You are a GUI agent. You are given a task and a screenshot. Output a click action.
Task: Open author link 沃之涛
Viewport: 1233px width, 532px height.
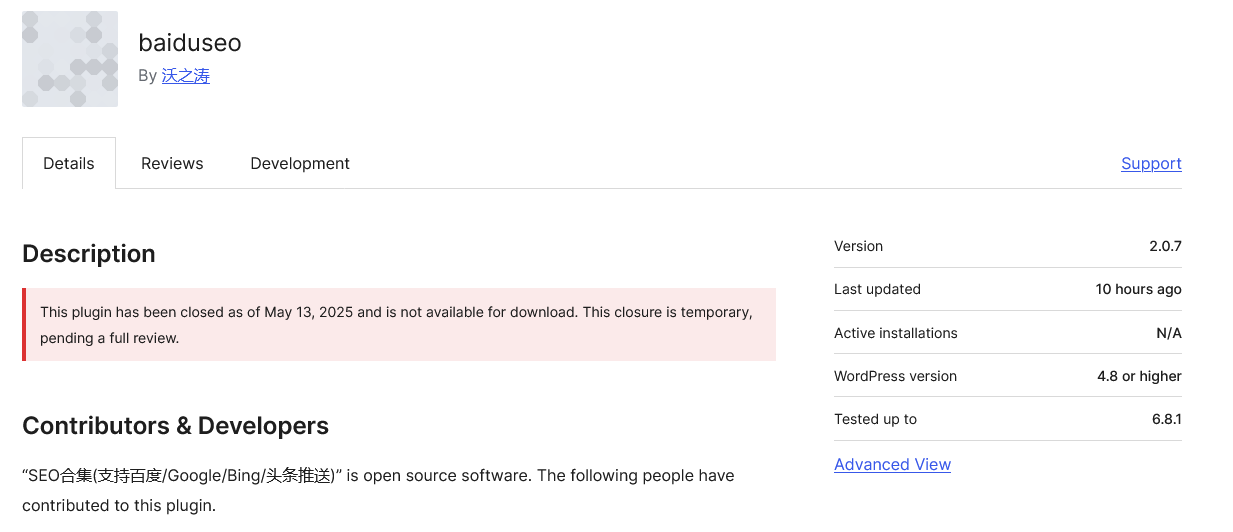(186, 76)
